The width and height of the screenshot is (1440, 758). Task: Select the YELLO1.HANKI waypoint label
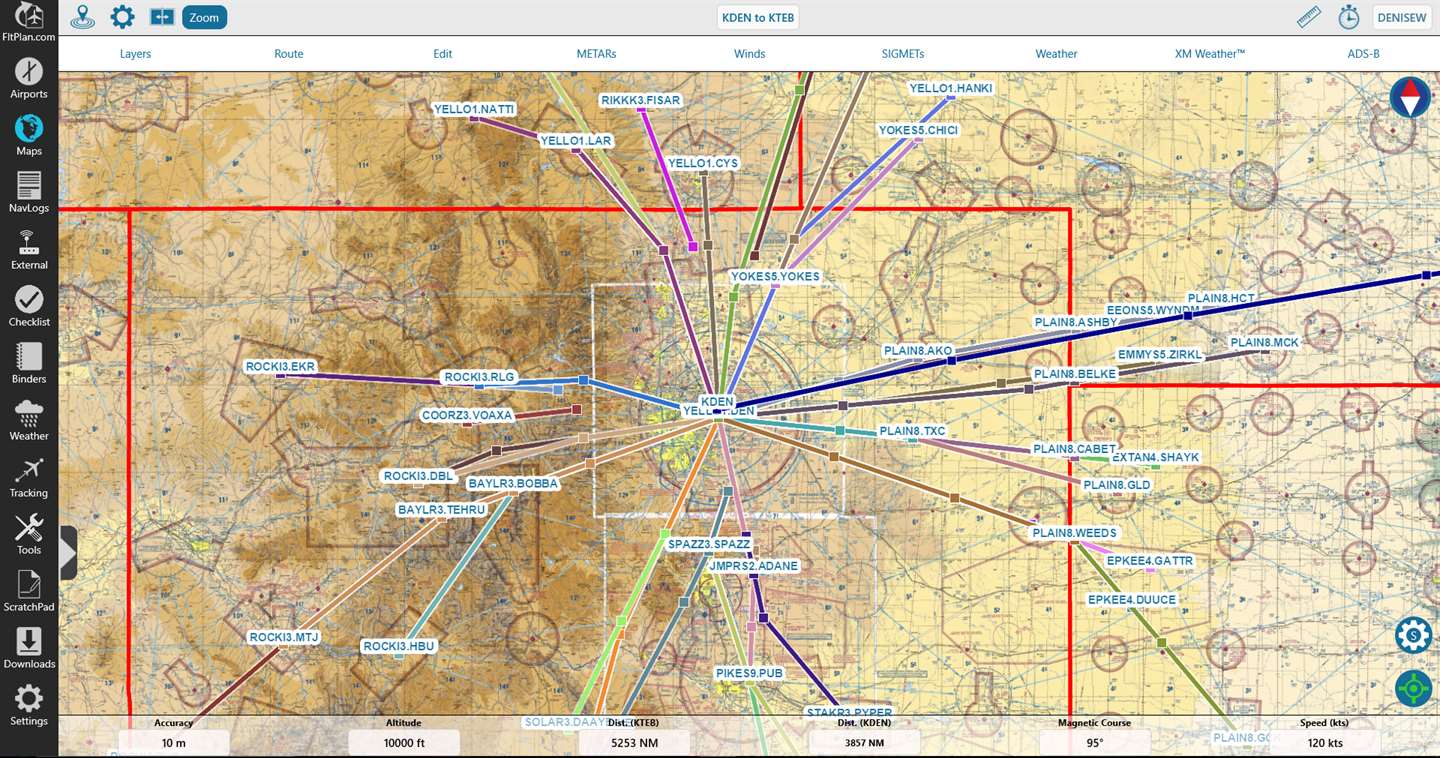pos(951,88)
